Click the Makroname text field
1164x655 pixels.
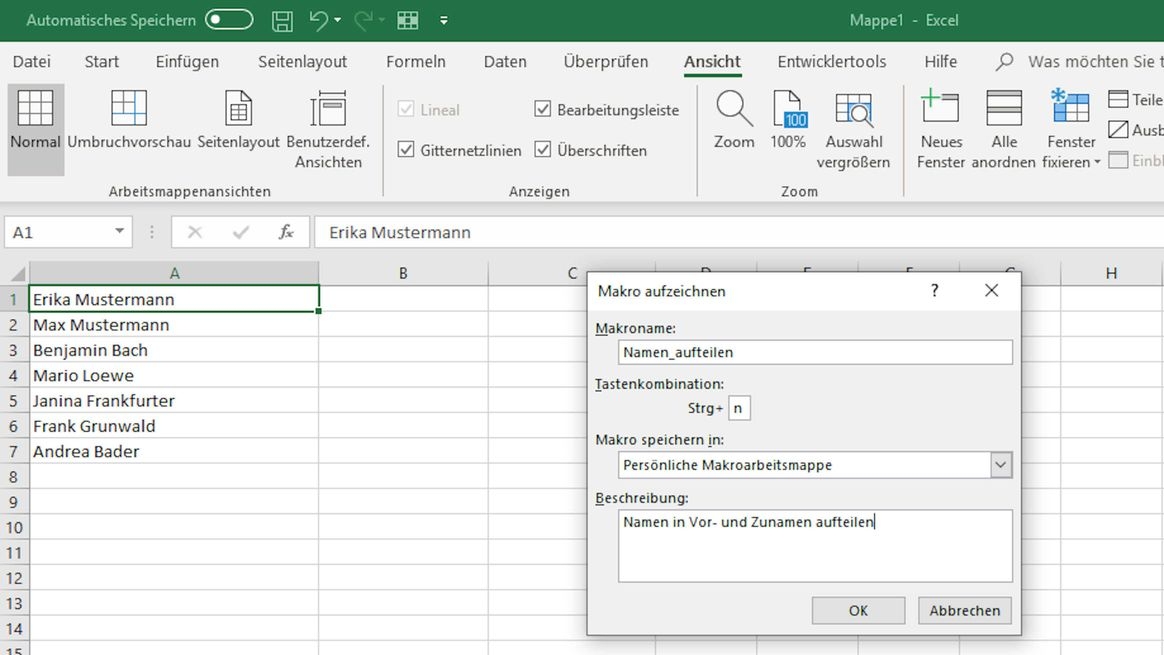pos(815,352)
